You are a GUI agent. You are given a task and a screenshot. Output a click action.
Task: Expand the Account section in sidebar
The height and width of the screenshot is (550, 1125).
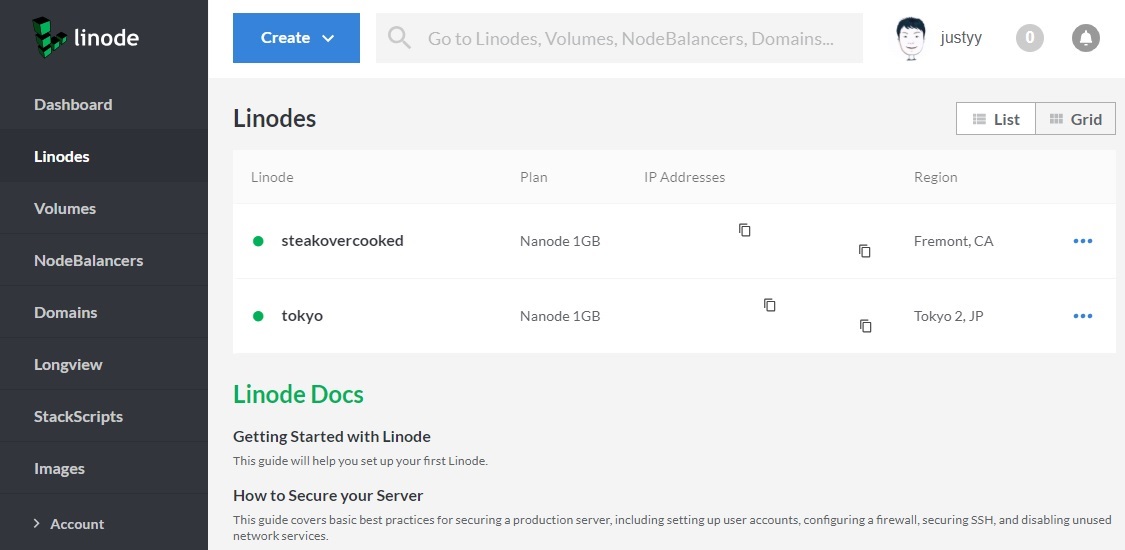tap(69, 524)
